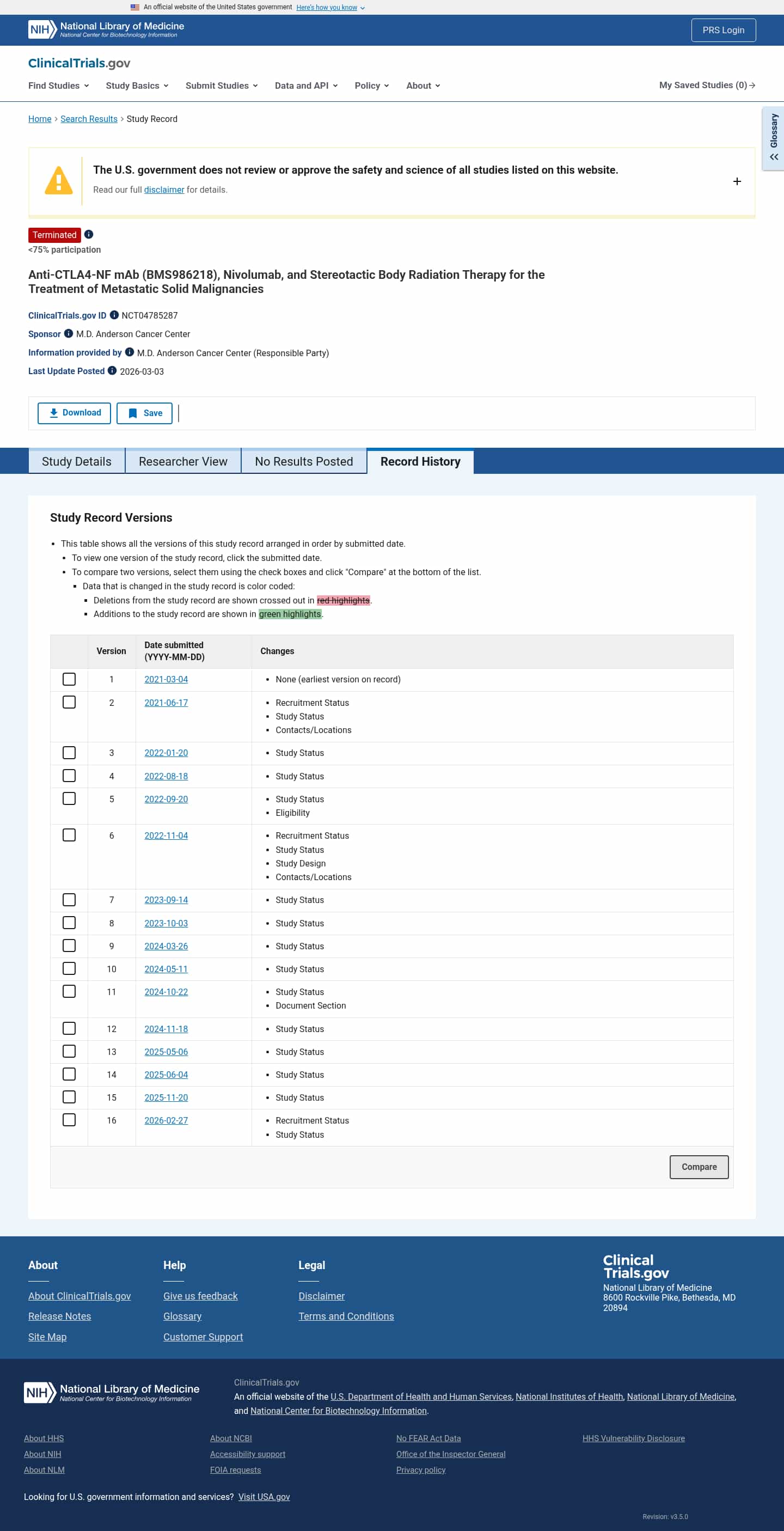
Task: Open the Home breadcrumb link
Action: [x=40, y=119]
